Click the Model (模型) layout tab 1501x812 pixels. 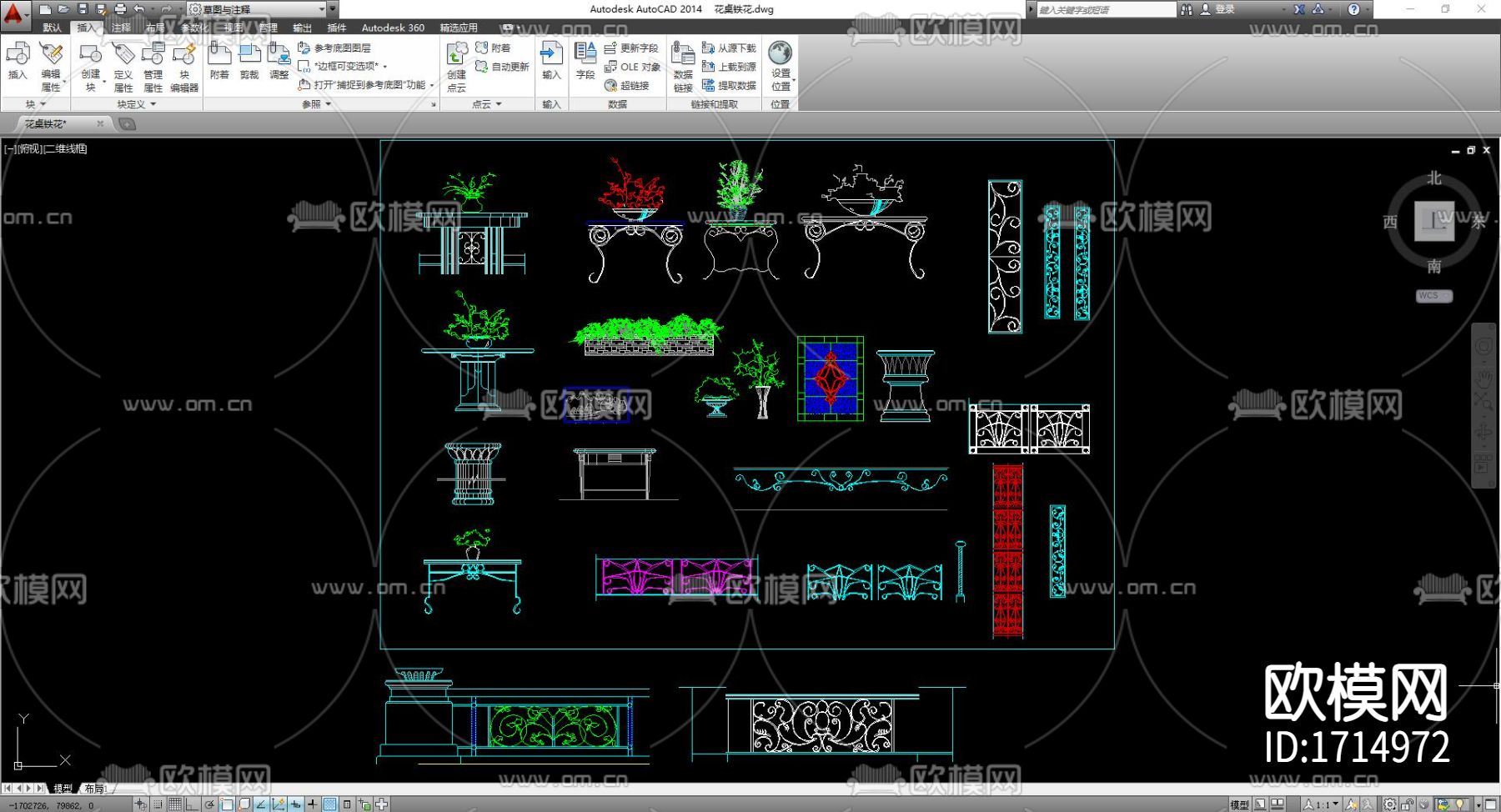[x=63, y=788]
